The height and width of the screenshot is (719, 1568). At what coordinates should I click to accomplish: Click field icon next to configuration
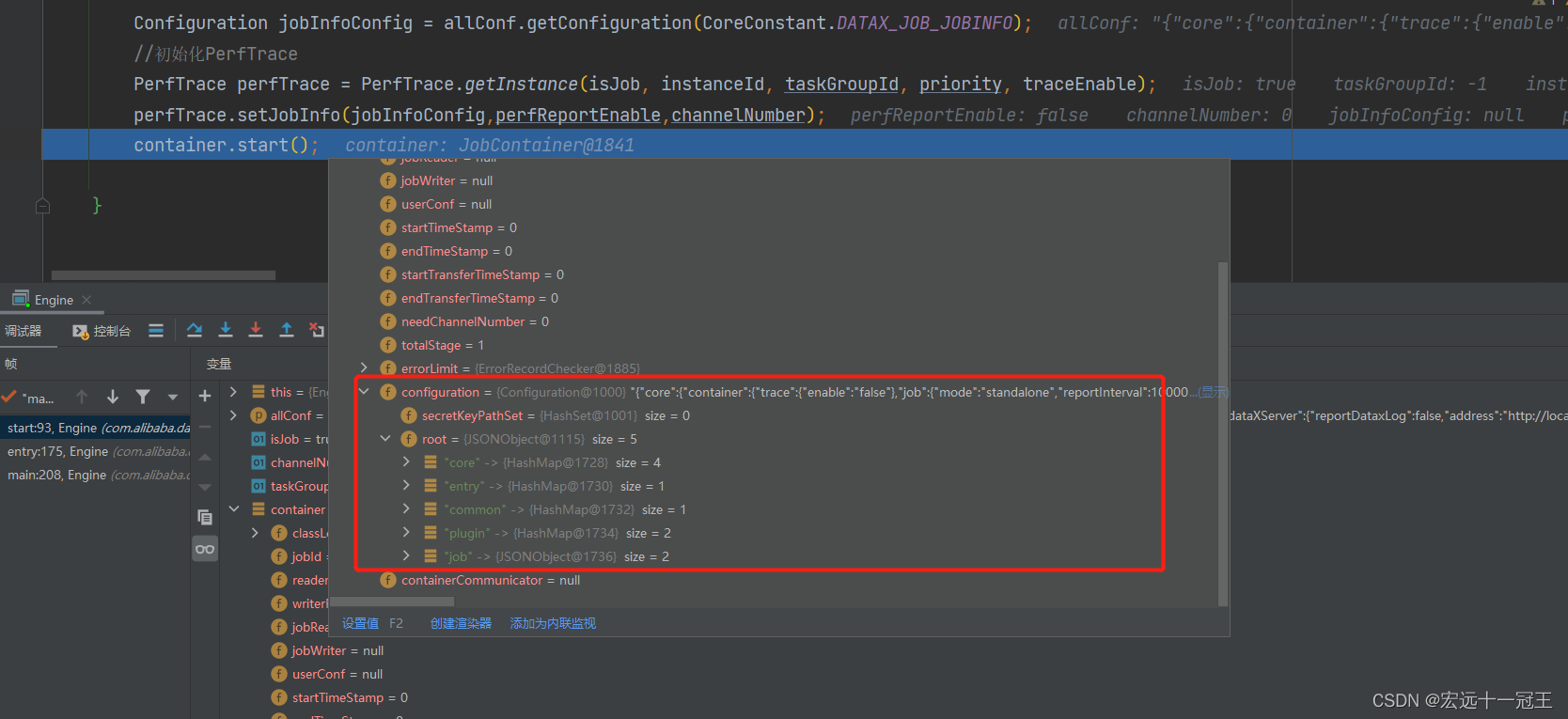tap(388, 392)
